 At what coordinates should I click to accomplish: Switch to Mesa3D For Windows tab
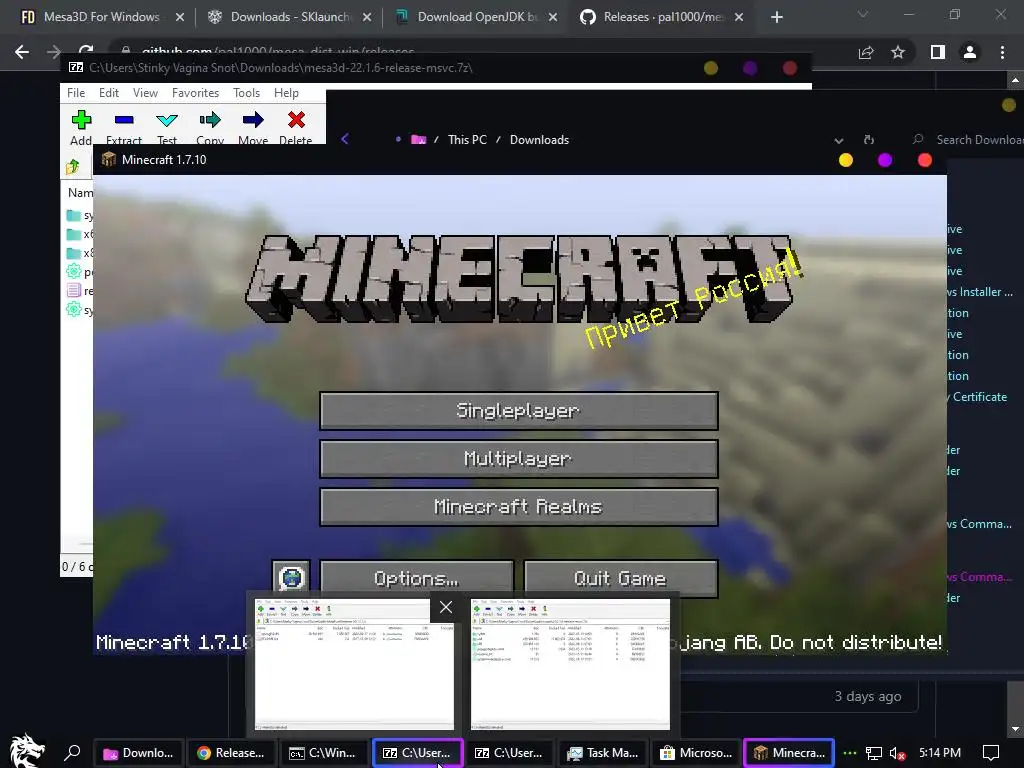101,17
